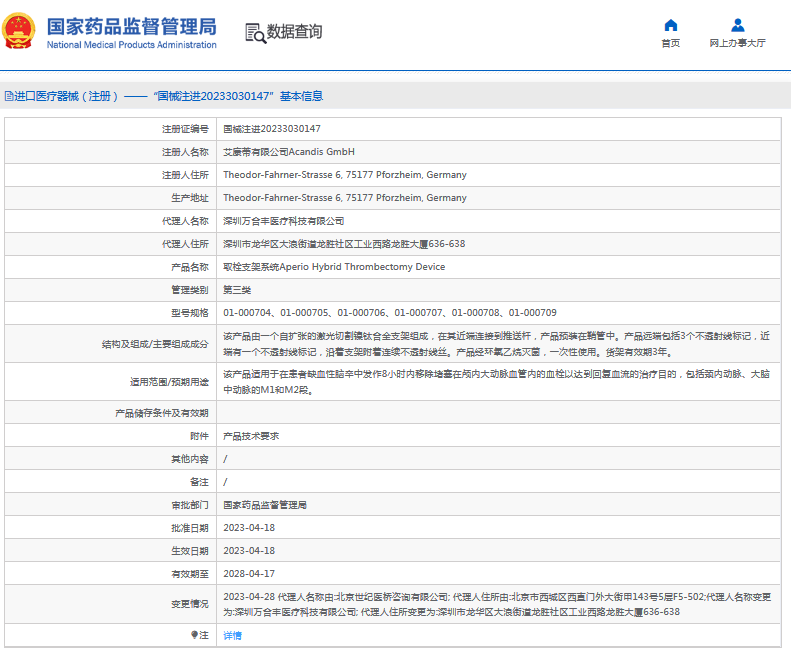Select approval date 2023-04-18 in 批准日期 row

point(249,528)
